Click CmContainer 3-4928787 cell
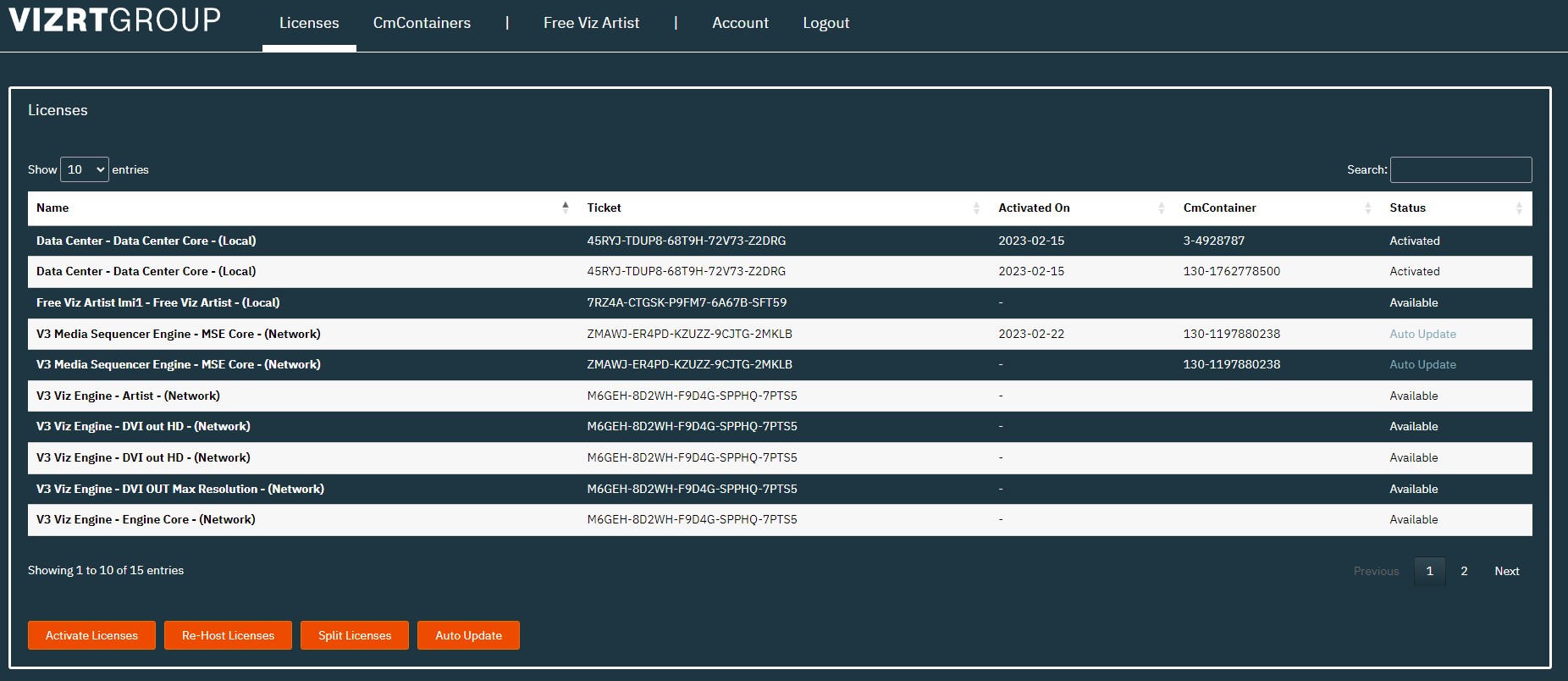 pos(1214,241)
